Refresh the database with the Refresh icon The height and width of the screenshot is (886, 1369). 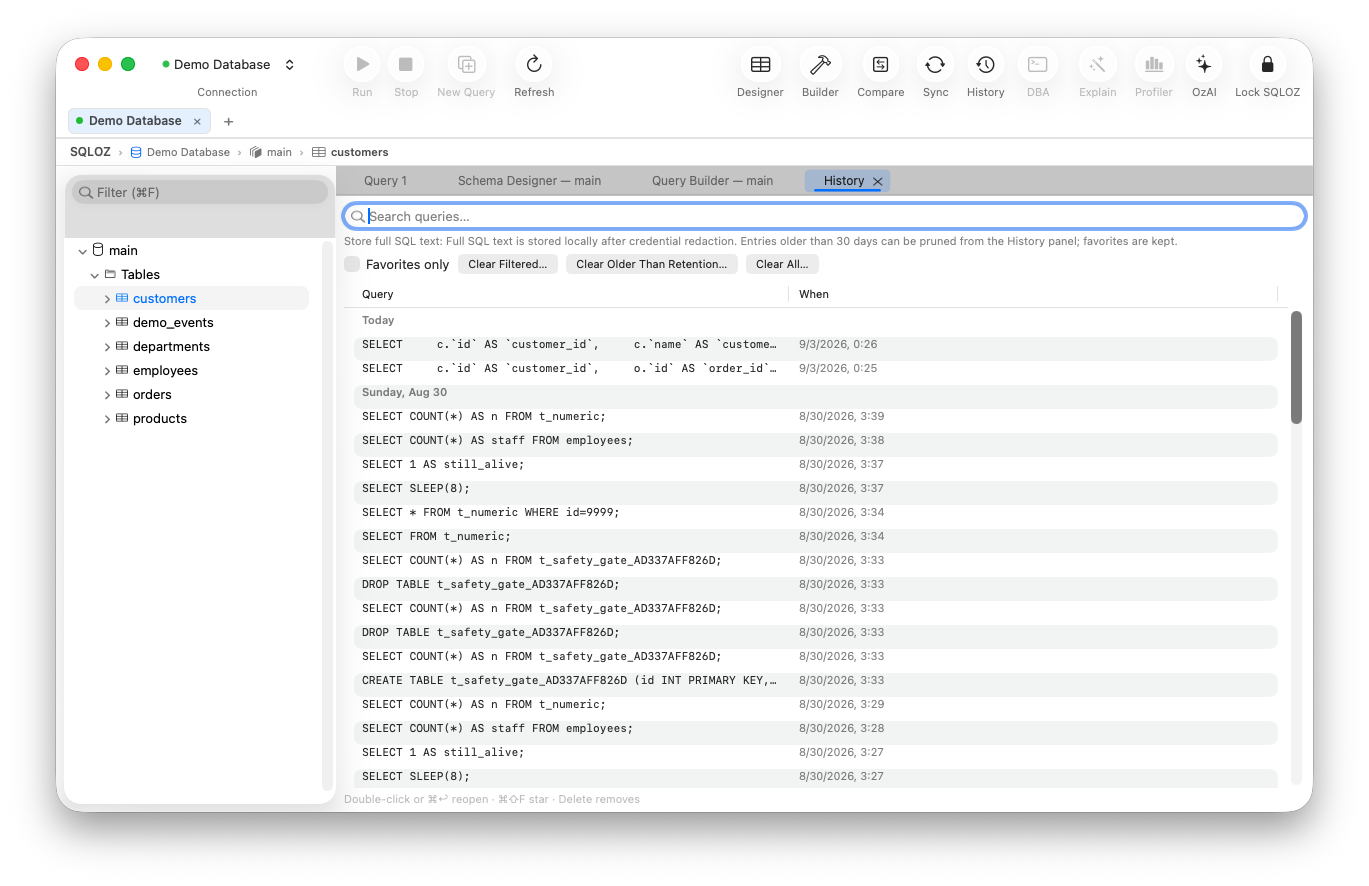534,65
